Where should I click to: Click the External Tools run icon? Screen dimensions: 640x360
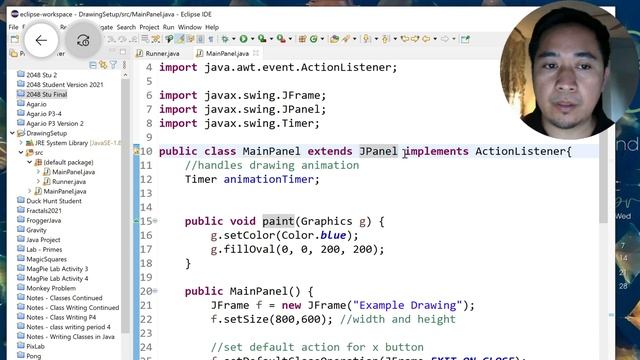coord(281,39)
